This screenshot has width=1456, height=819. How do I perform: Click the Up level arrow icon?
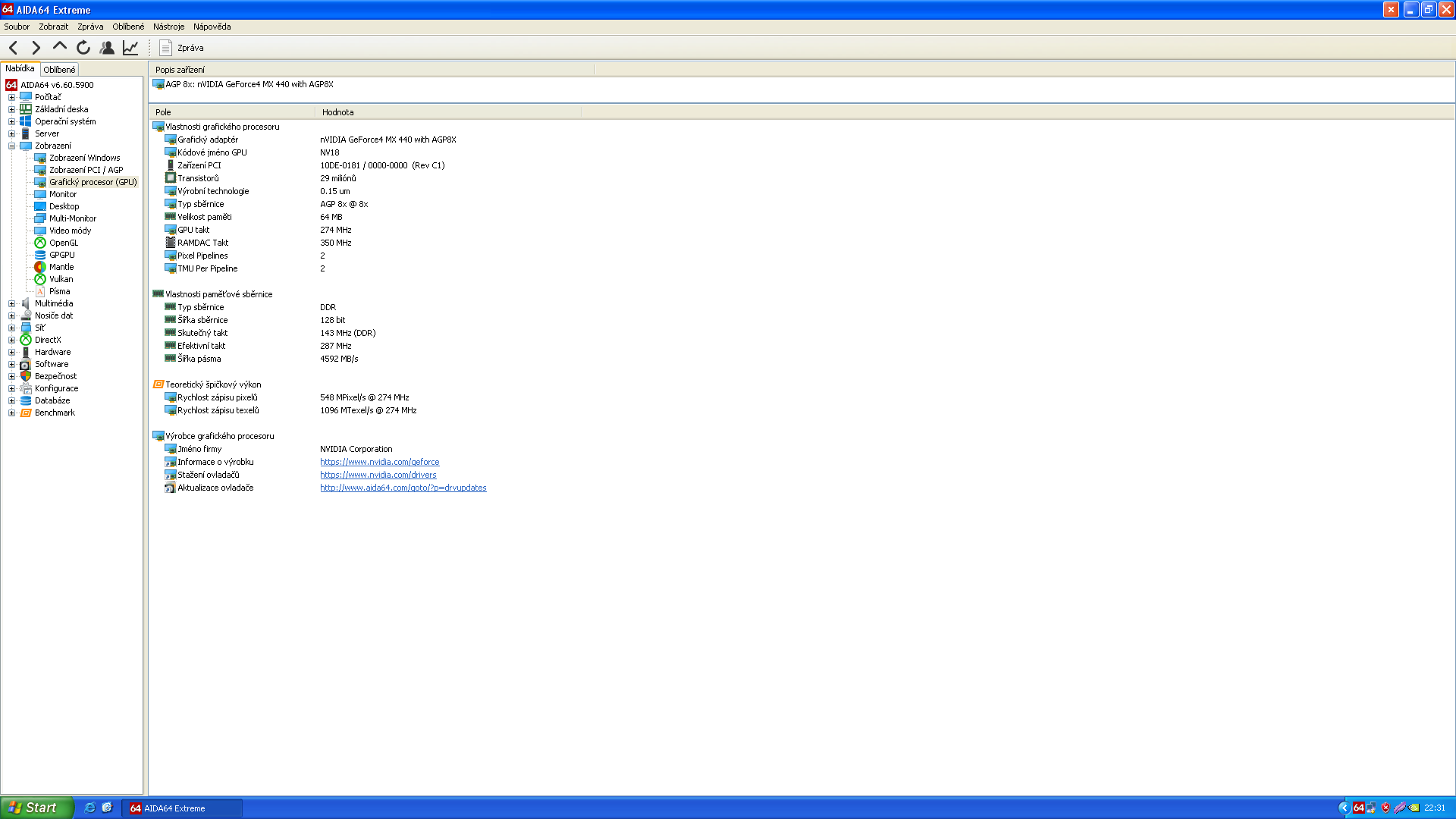[x=59, y=47]
